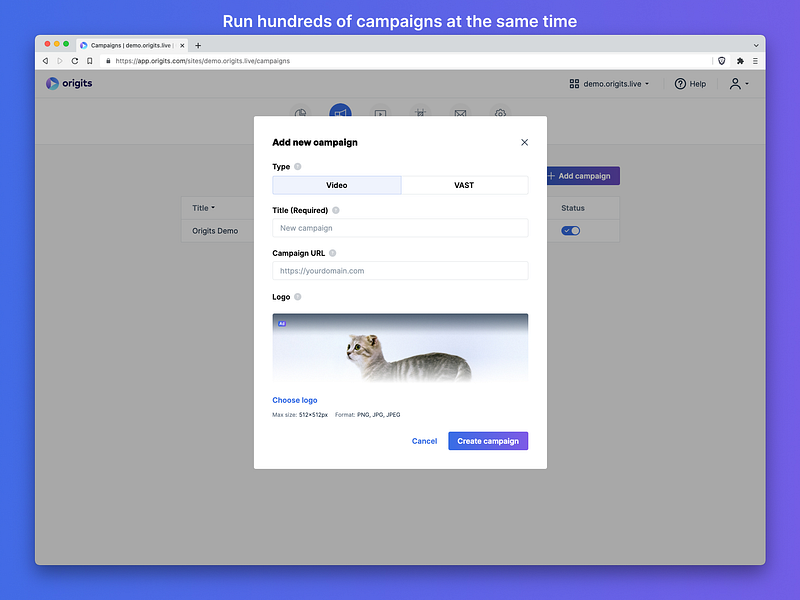The image size is (800, 600).
Task: Cancel the new campaign dialog
Action: [424, 441]
